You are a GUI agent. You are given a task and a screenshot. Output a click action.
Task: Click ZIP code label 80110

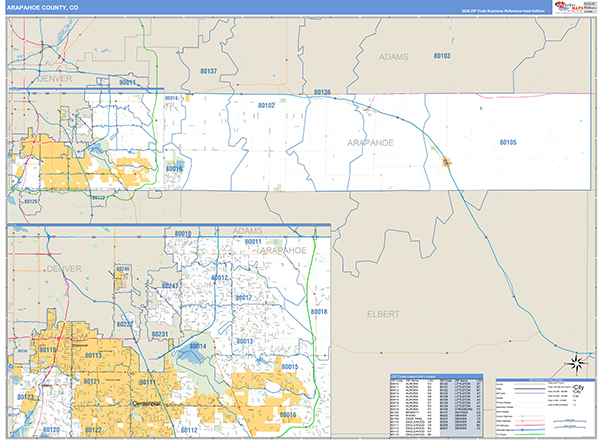(48, 350)
